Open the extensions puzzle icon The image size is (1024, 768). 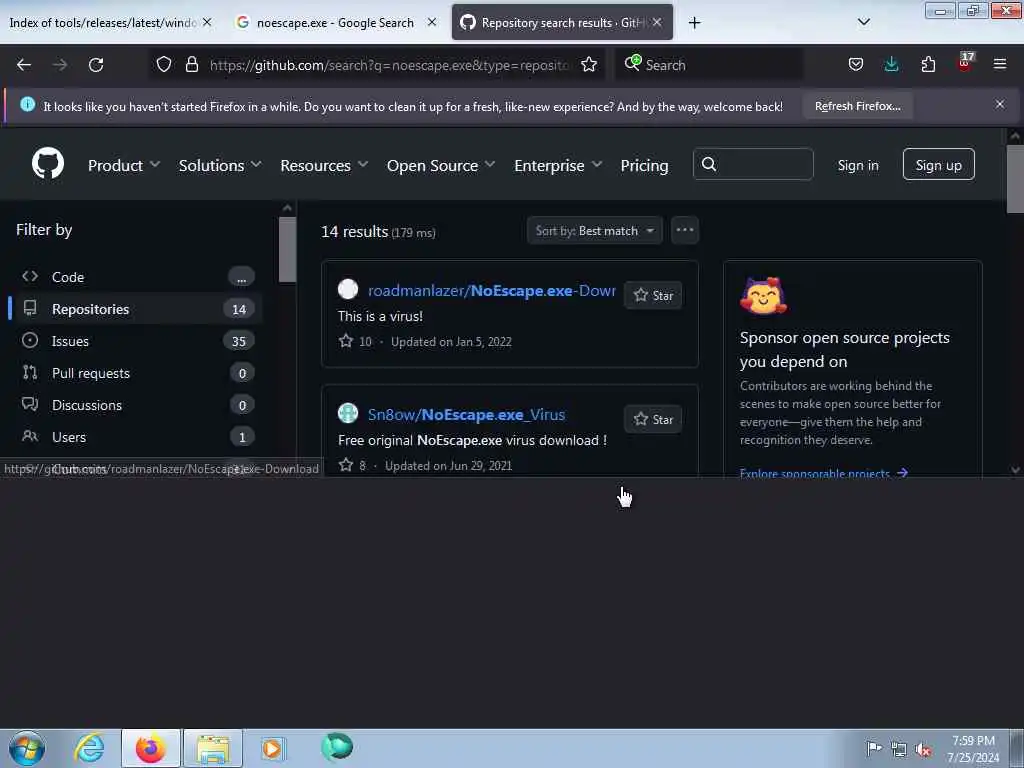928,64
